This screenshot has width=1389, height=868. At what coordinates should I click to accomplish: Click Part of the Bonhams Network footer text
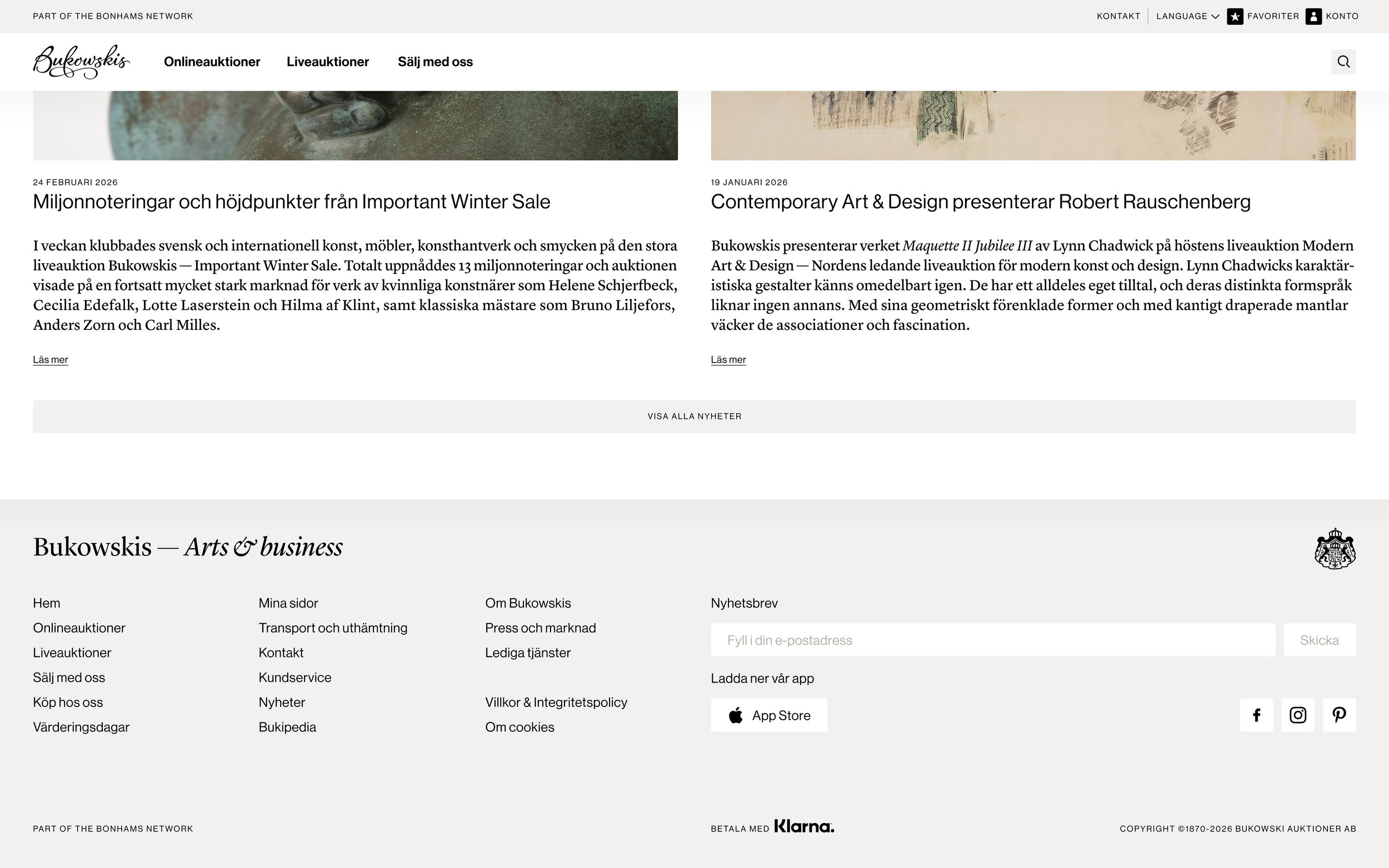(113, 829)
